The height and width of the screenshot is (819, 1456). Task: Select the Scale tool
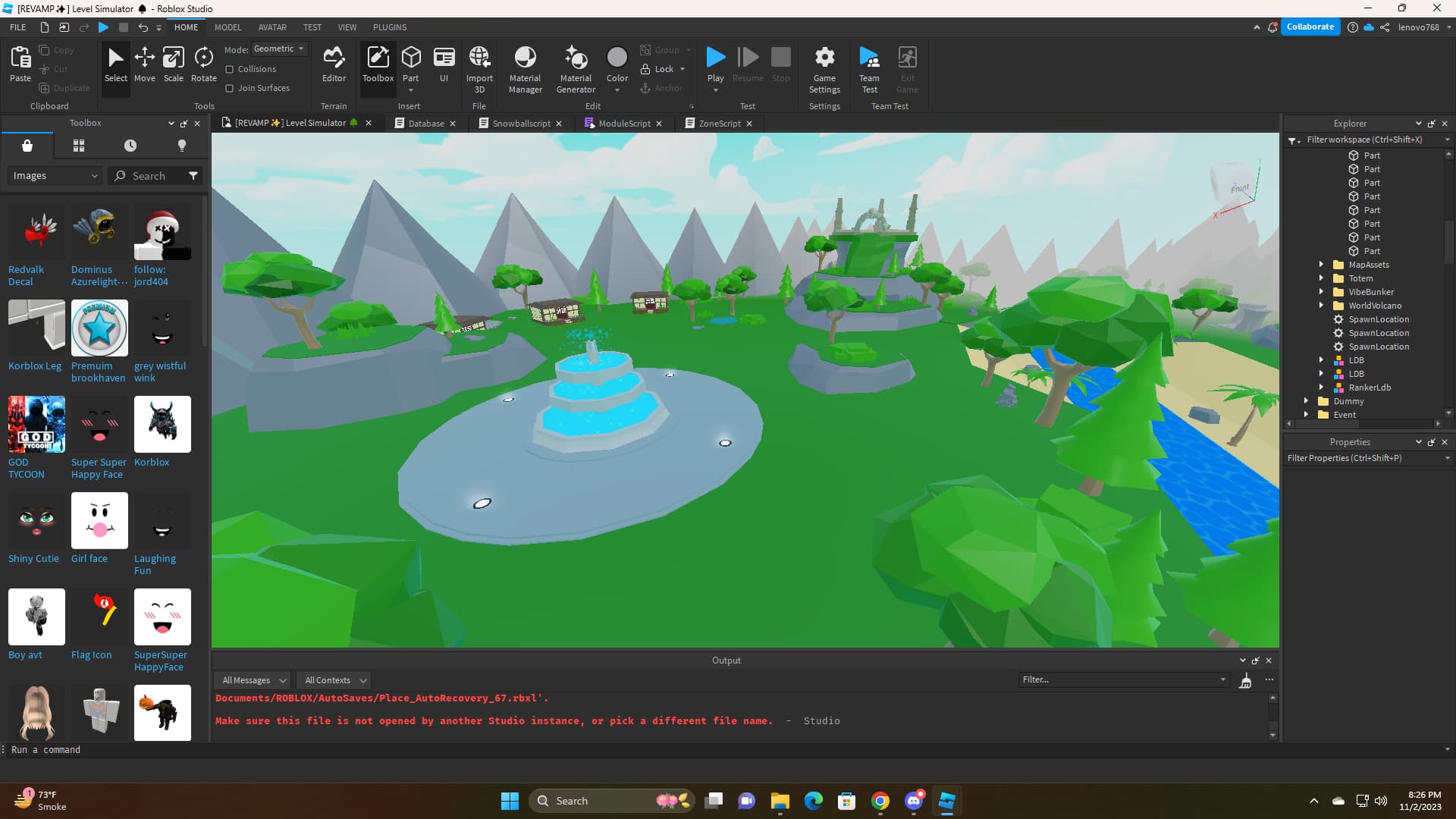[x=173, y=64]
